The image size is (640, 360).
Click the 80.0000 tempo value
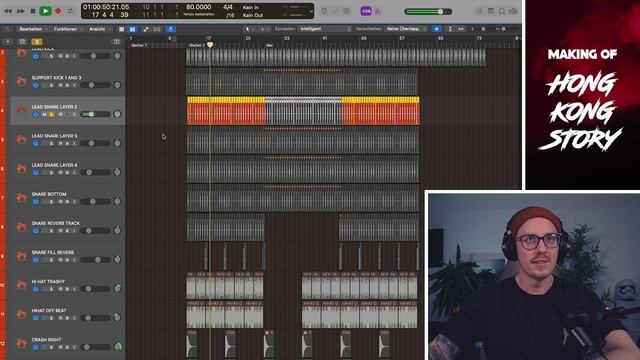[199, 7]
